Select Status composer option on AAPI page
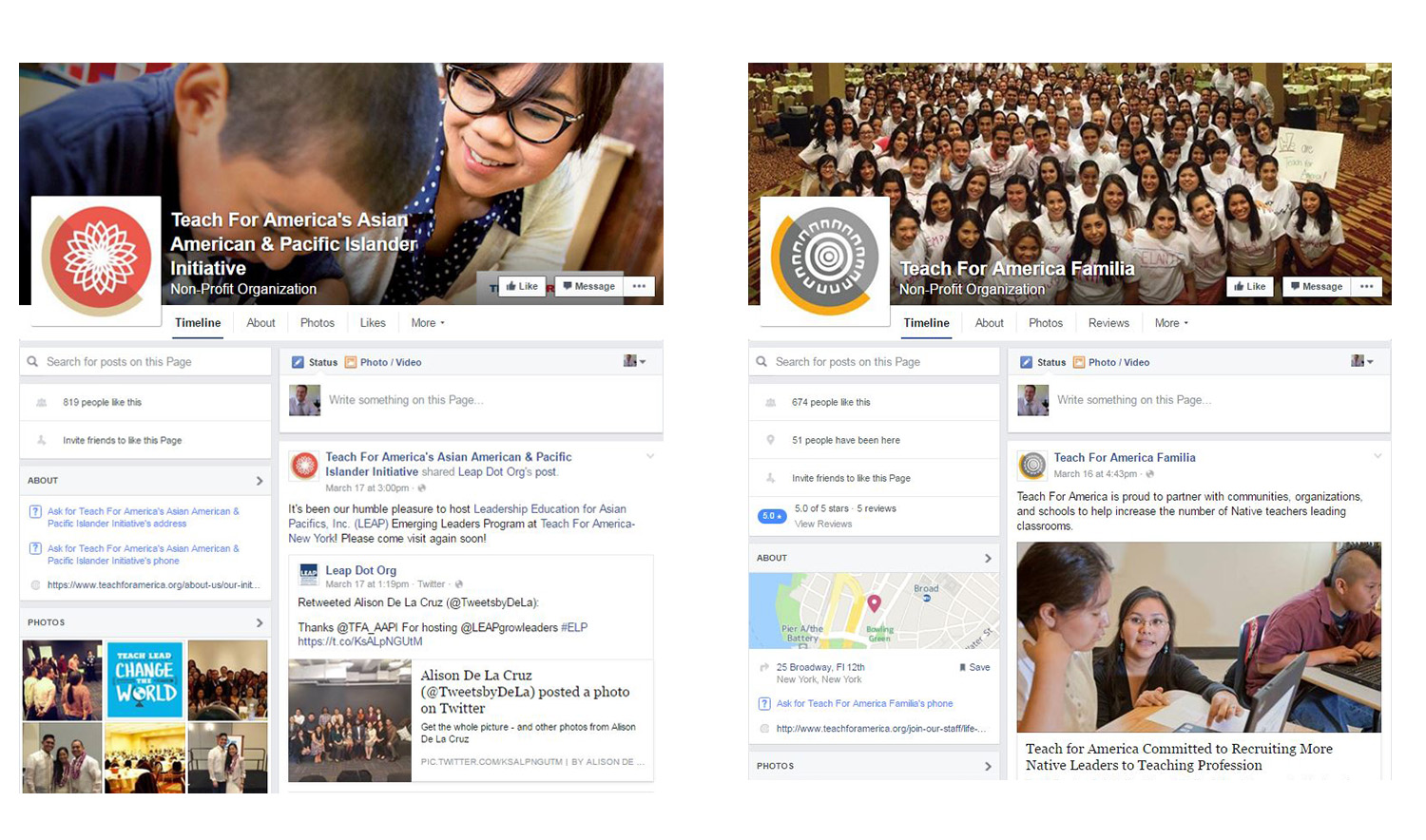This screenshot has width=1426, height=840. tap(315, 362)
